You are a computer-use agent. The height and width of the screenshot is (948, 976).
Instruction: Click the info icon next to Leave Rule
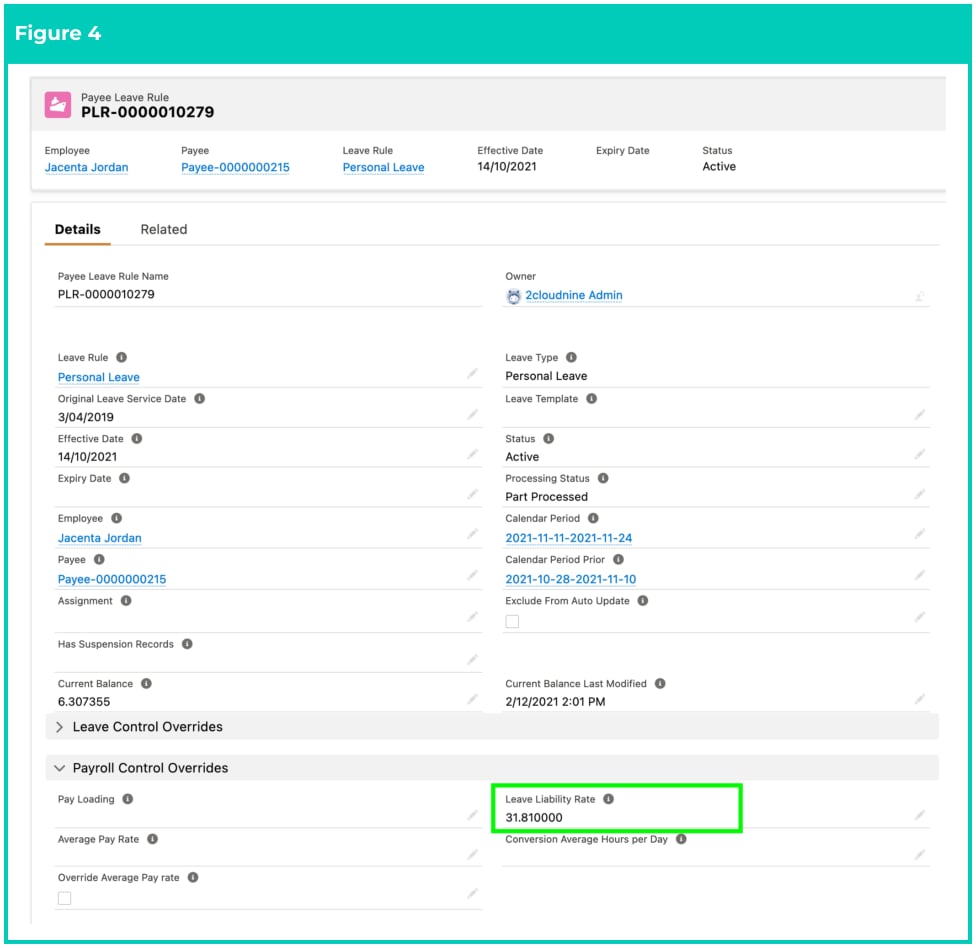(121, 357)
